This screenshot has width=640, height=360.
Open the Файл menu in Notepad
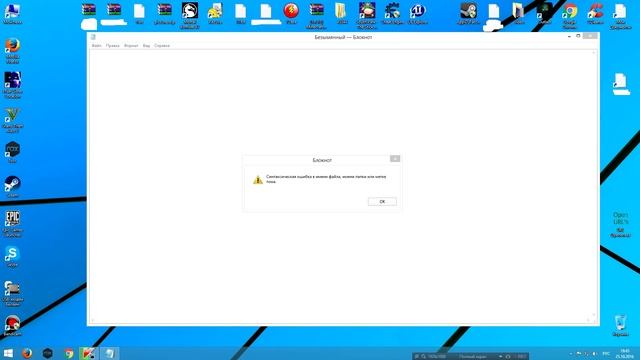(97, 46)
